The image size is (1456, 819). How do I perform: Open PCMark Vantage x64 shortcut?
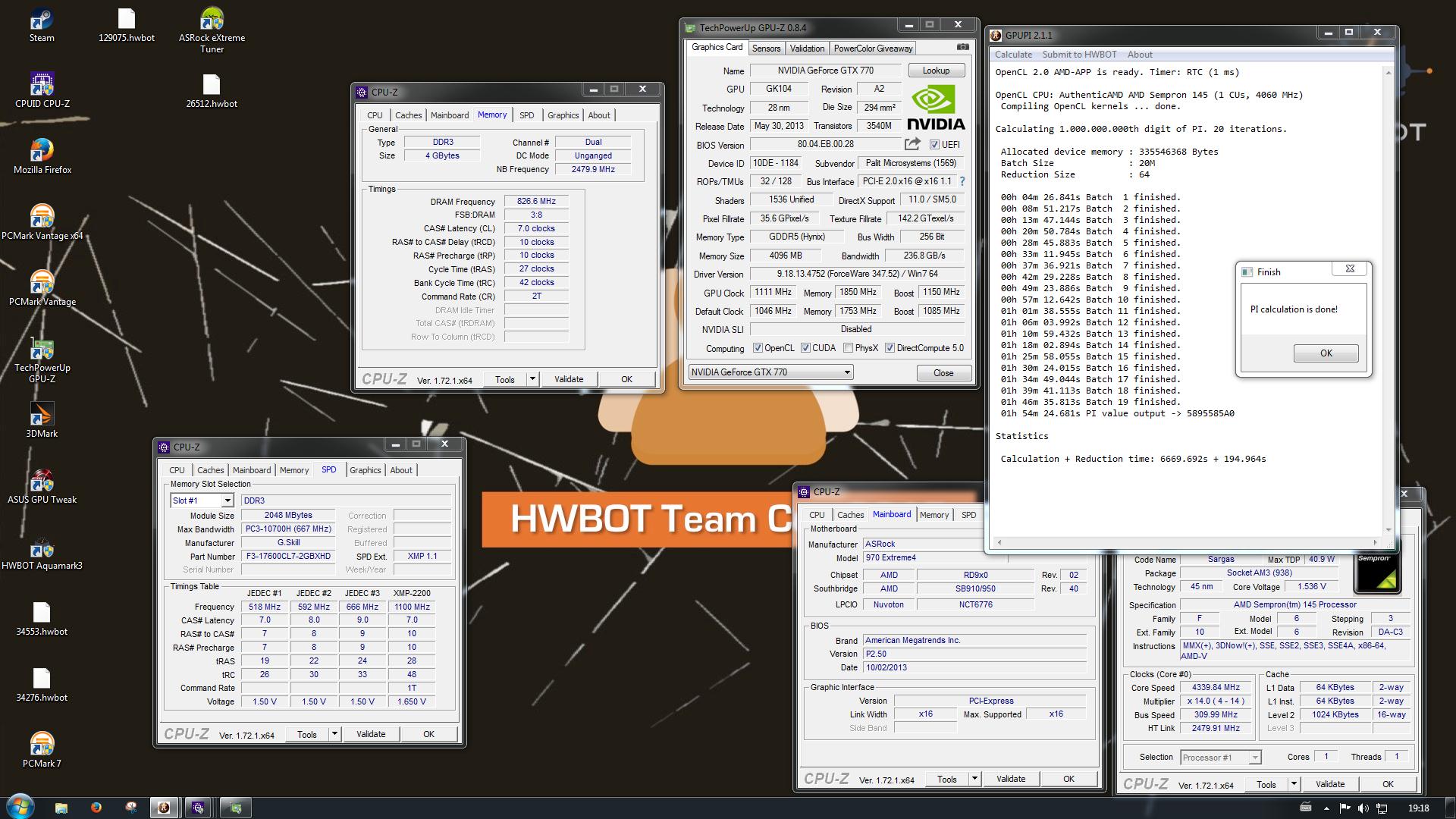pyautogui.click(x=42, y=223)
